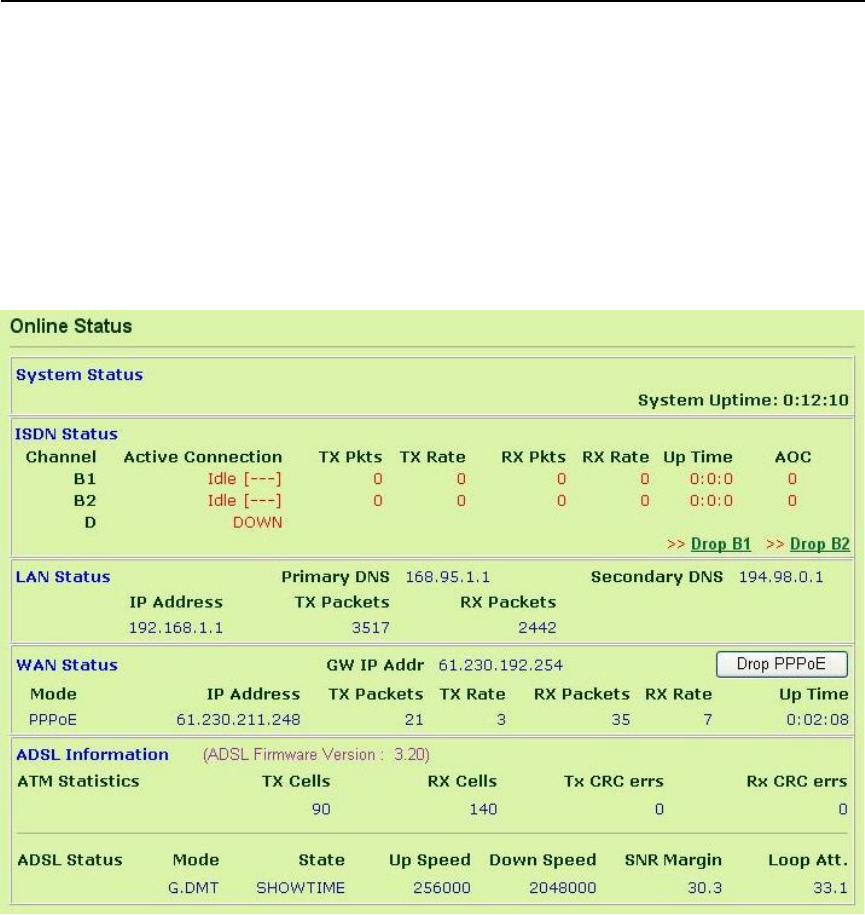Select WAN IP address 61.230.211.248
The image size is (865, 915).
238,720
